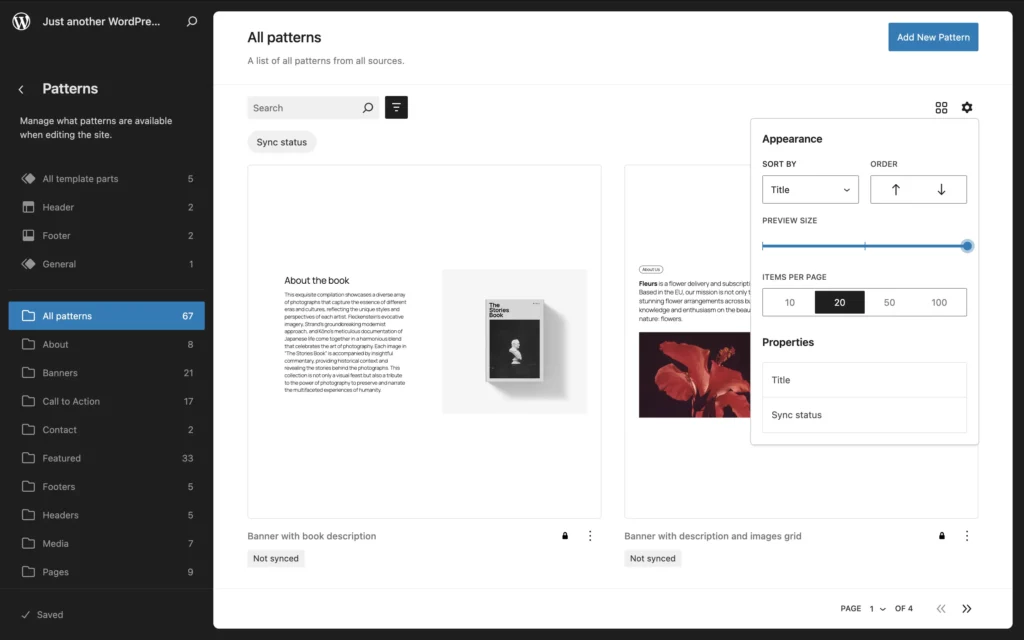This screenshot has width=1024, height=640.
Task: Click the All template parts icon
Action: (x=28, y=178)
